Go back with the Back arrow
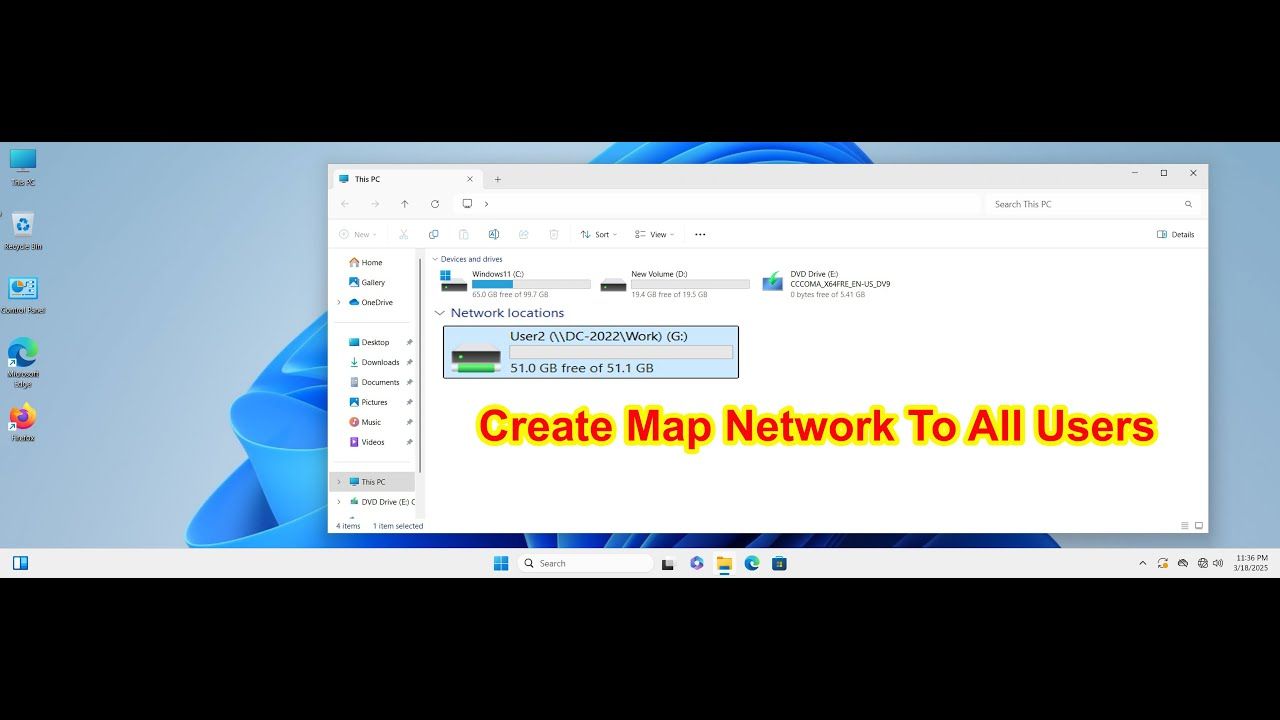The image size is (1280, 720). (345, 204)
